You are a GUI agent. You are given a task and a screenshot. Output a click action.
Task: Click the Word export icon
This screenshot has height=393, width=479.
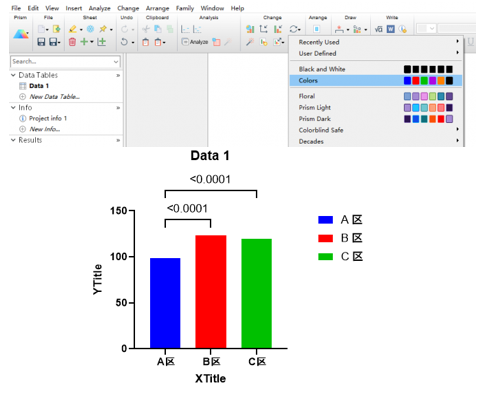pos(391,29)
